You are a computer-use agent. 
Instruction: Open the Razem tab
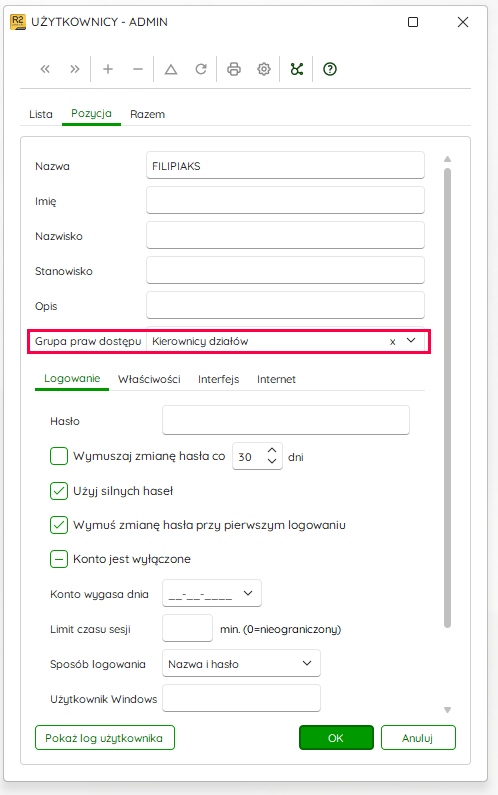[148, 114]
